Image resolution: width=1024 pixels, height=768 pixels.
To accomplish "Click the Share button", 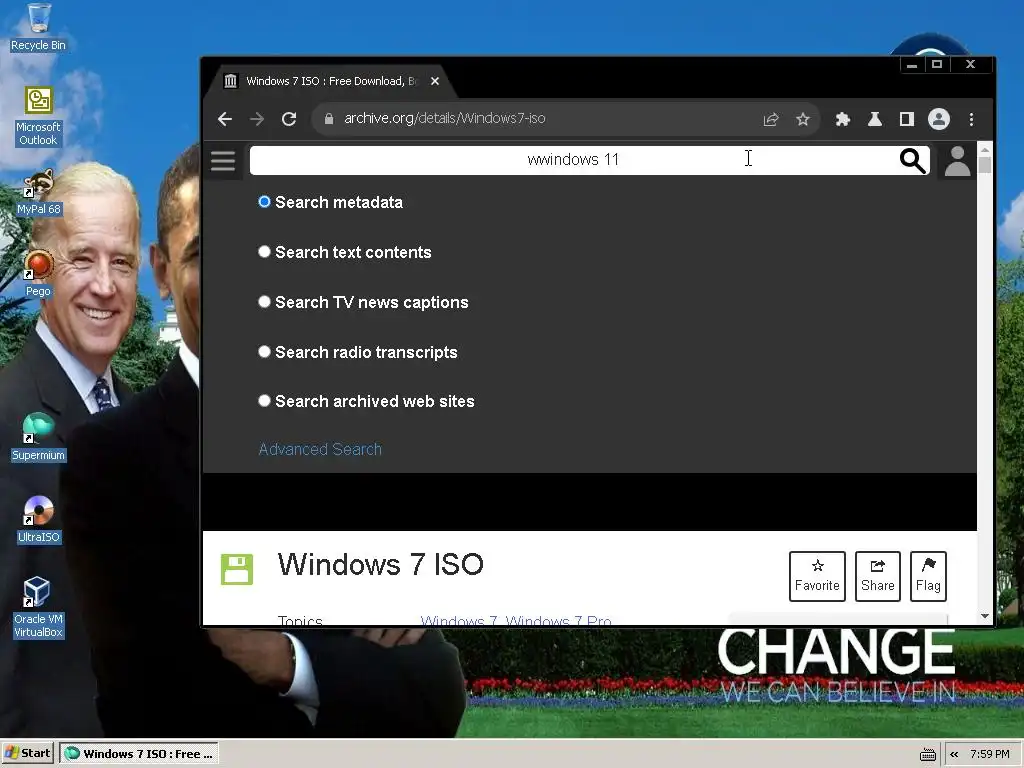I will coord(878,576).
